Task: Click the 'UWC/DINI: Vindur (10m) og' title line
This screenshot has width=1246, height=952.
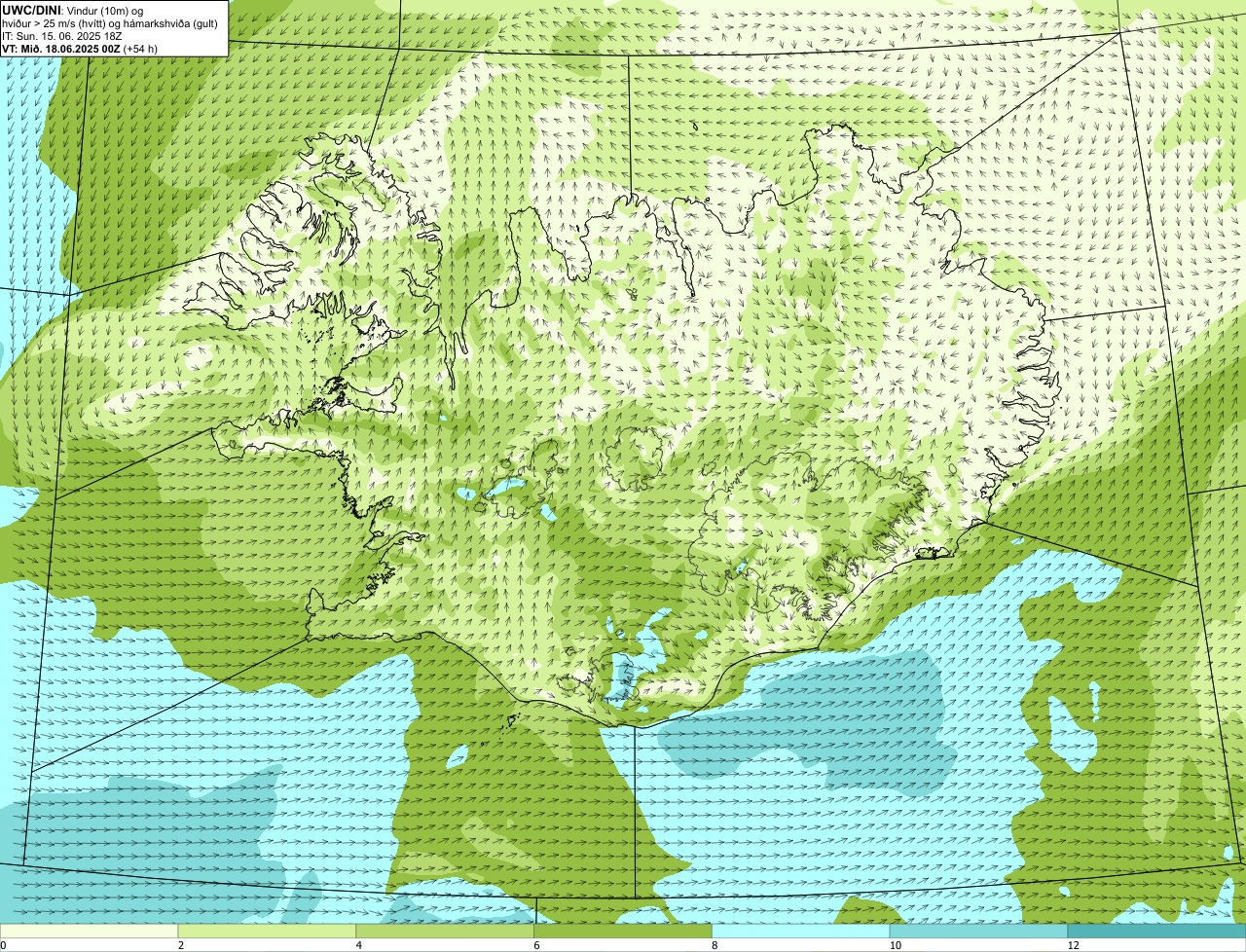Action: (74, 10)
